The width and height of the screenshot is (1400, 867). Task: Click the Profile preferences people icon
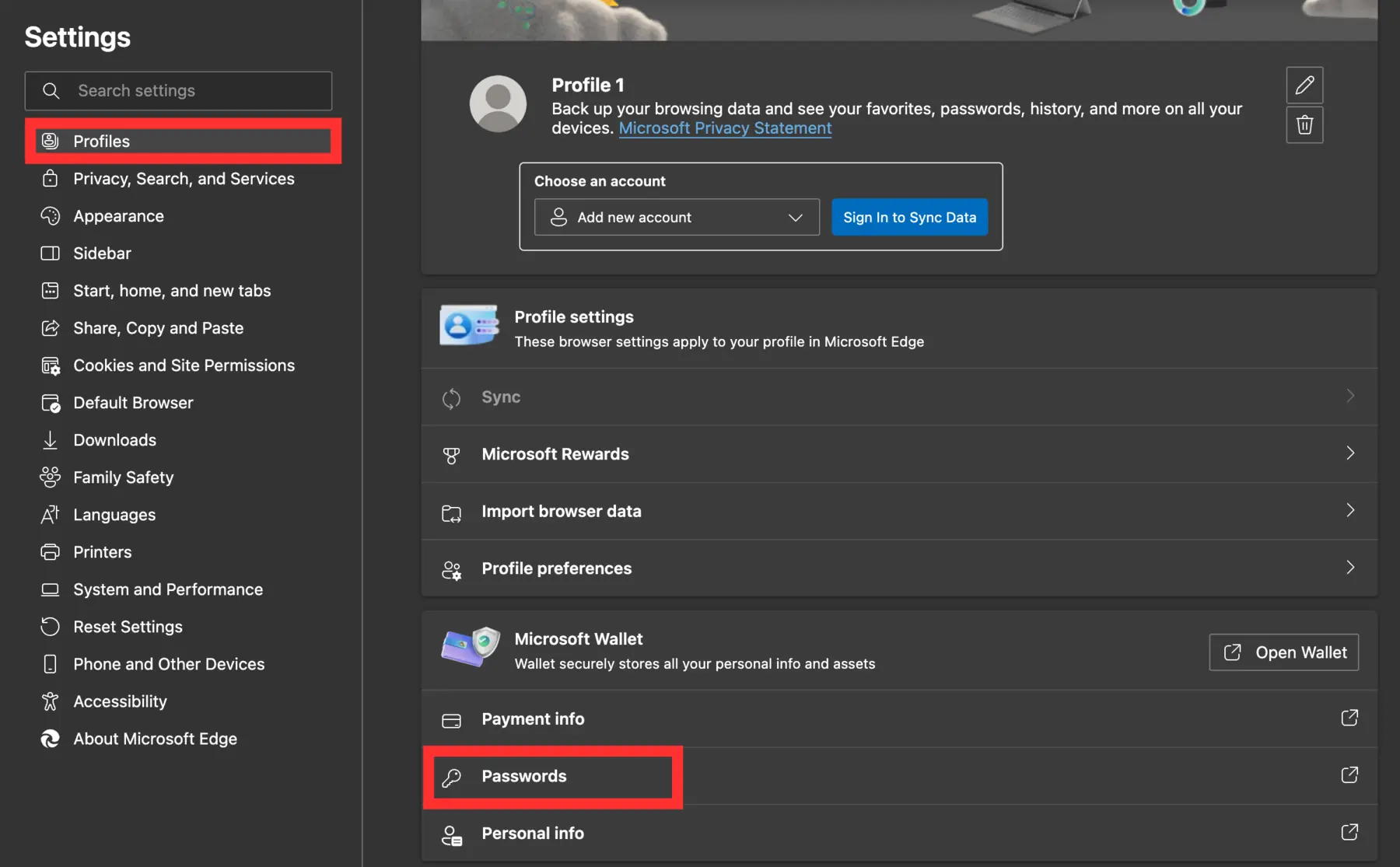[x=451, y=571]
